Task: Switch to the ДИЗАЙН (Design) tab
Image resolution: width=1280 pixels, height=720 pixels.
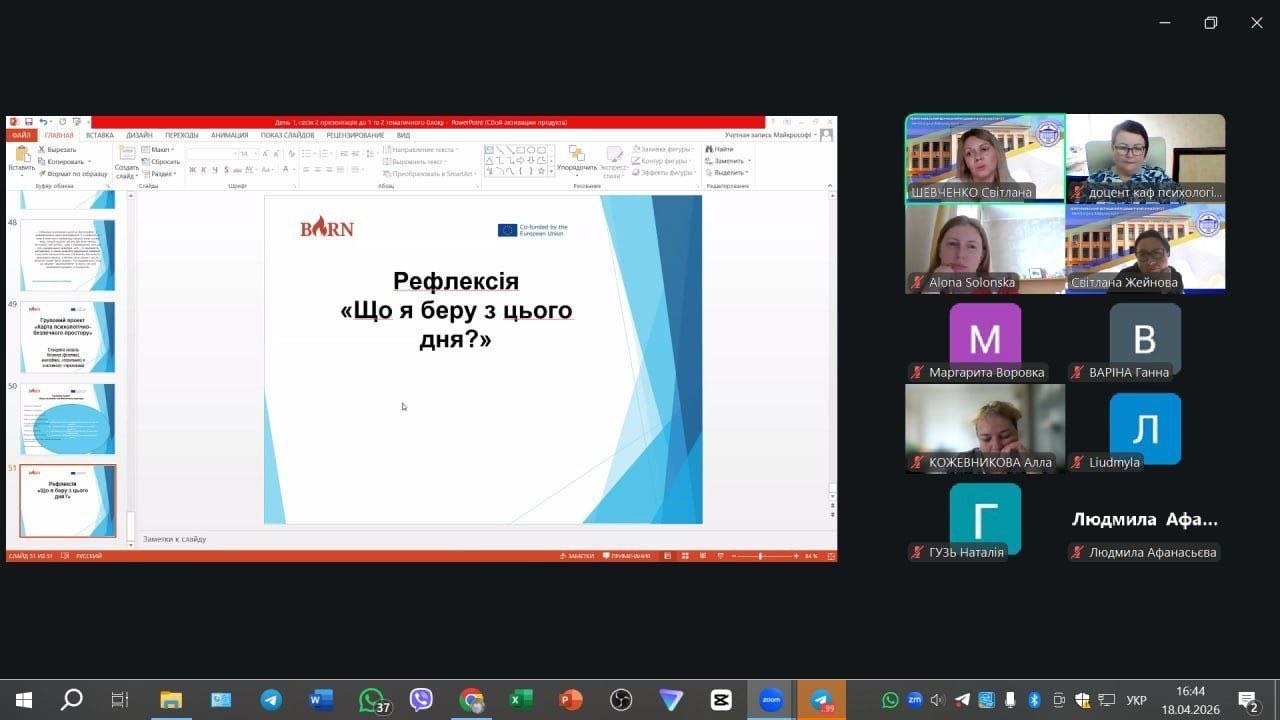Action: click(139, 135)
